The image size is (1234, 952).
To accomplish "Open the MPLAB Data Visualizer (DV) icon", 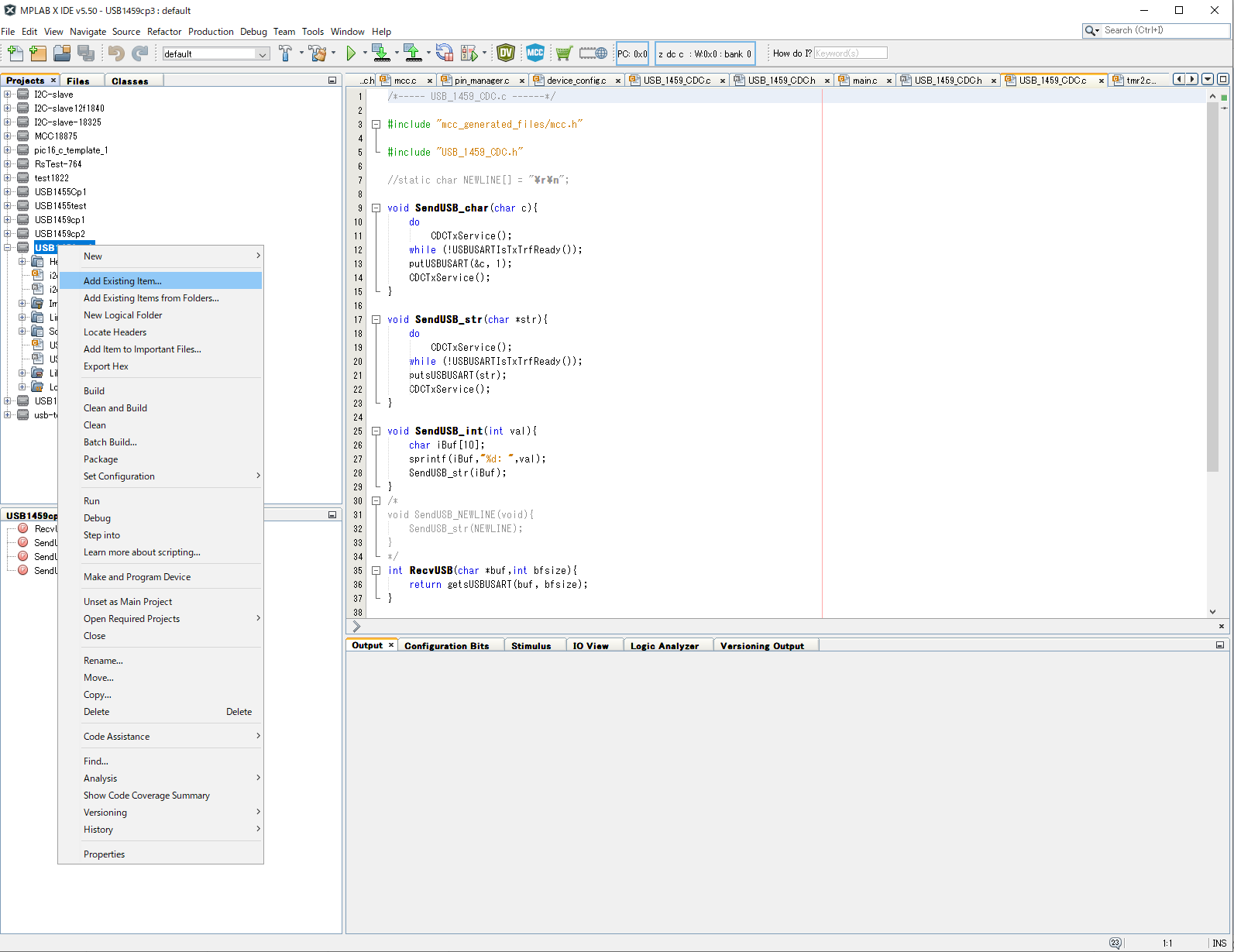I will pyautogui.click(x=506, y=53).
